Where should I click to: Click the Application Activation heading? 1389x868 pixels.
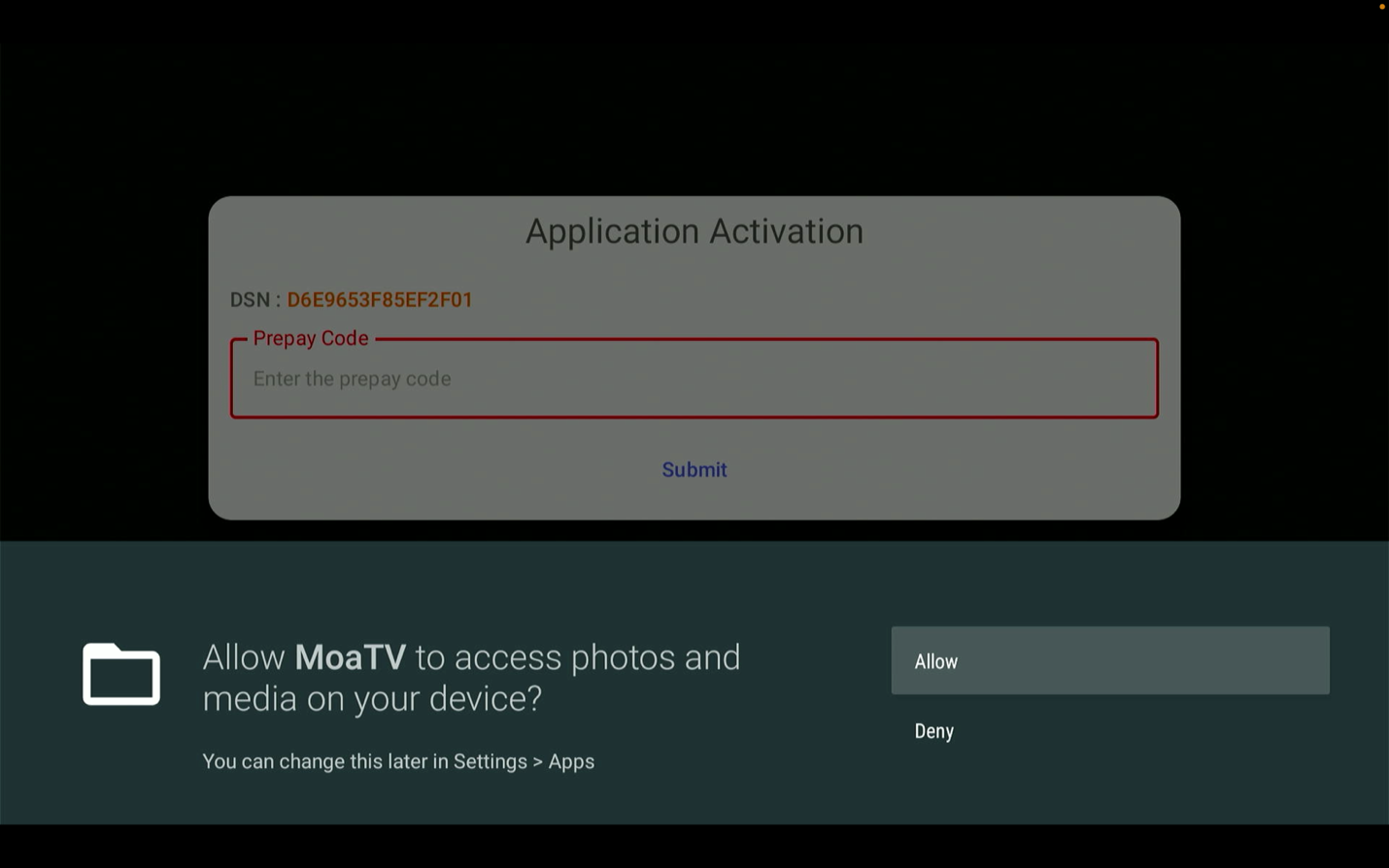[x=694, y=231]
